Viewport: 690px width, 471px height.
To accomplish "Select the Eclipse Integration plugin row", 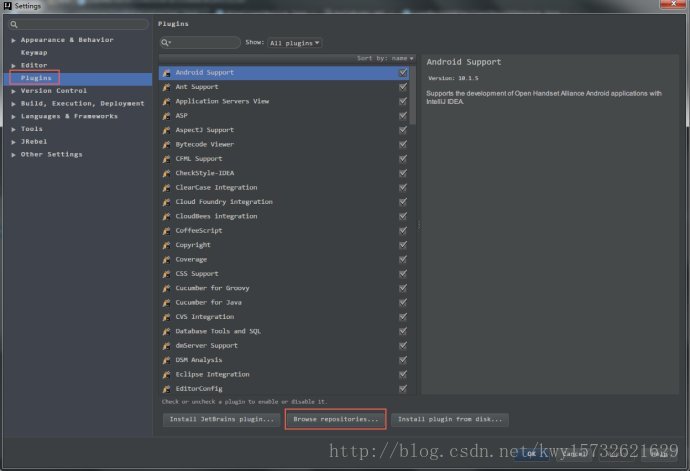I will click(x=284, y=374).
